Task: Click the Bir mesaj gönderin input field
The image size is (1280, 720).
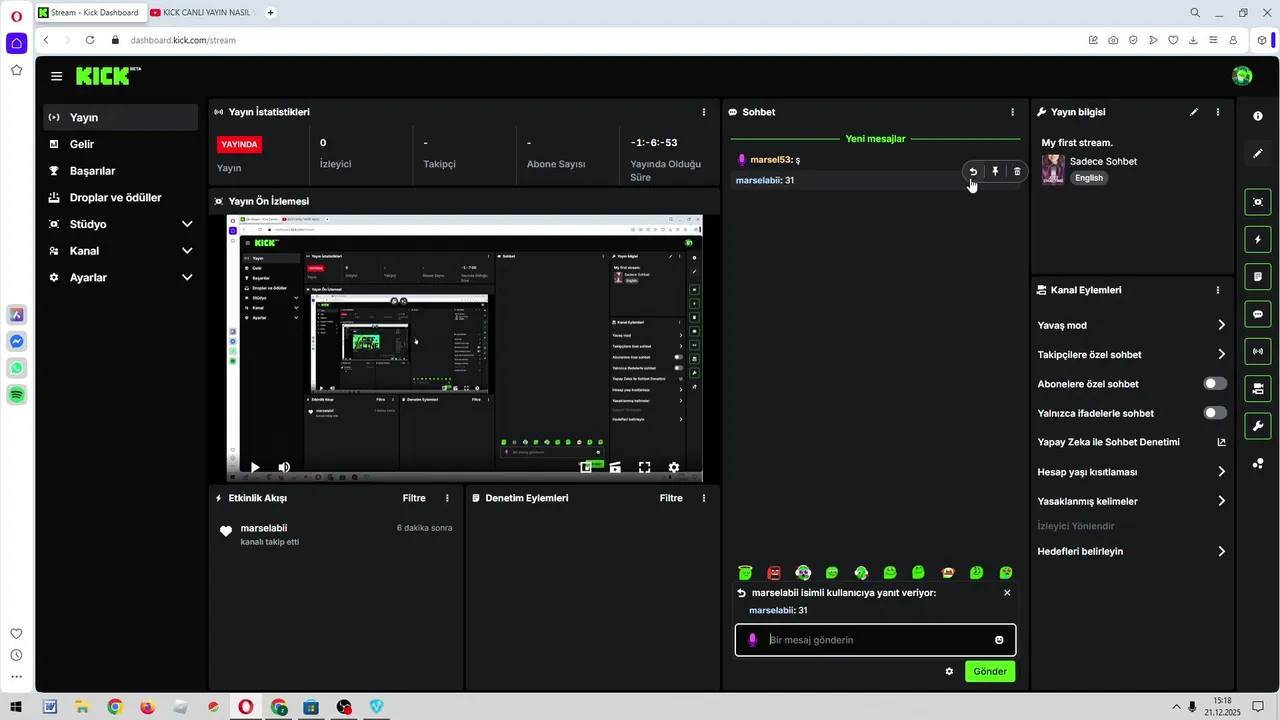Action: click(876, 640)
